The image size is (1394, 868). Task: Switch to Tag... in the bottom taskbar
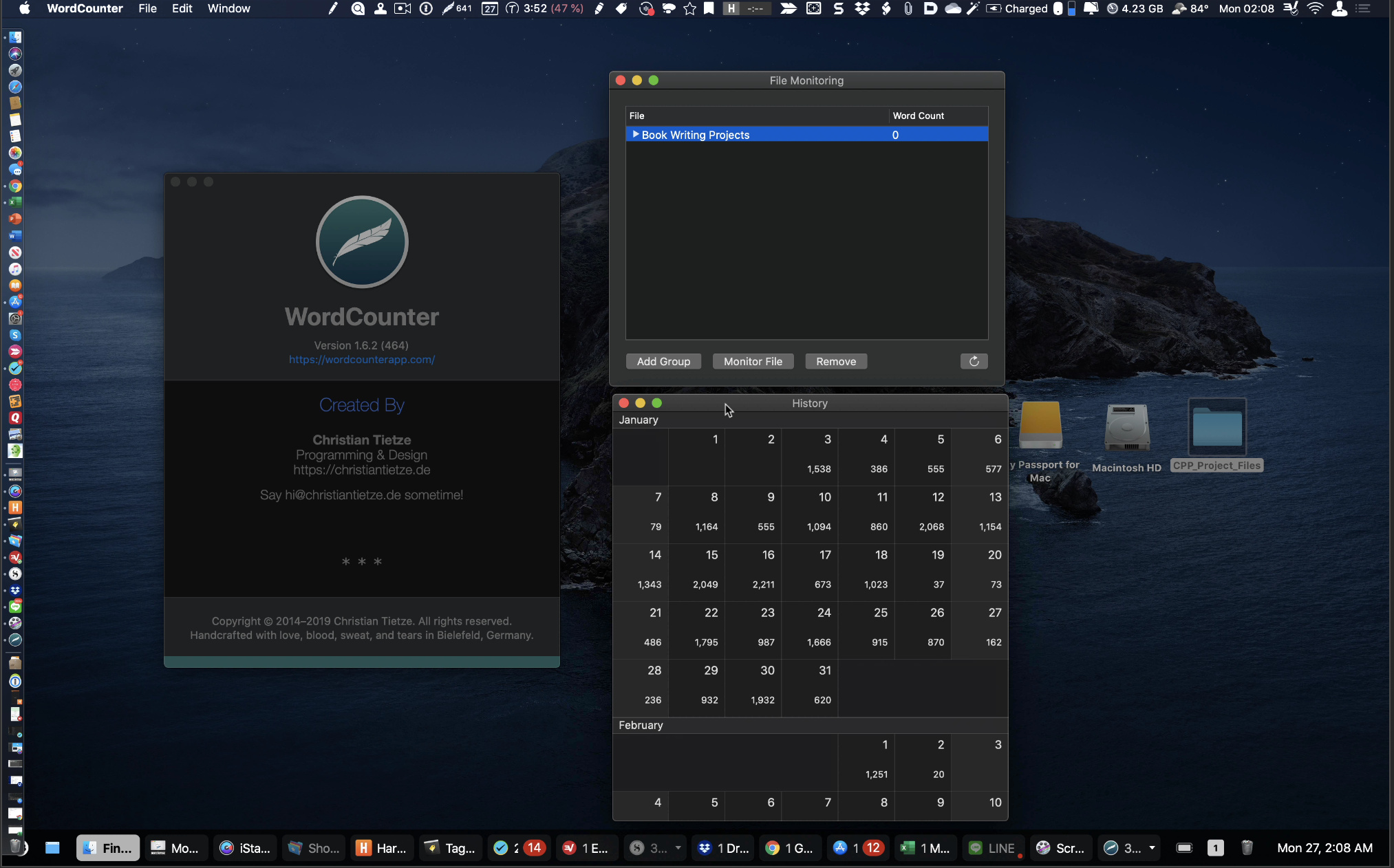[x=451, y=848]
